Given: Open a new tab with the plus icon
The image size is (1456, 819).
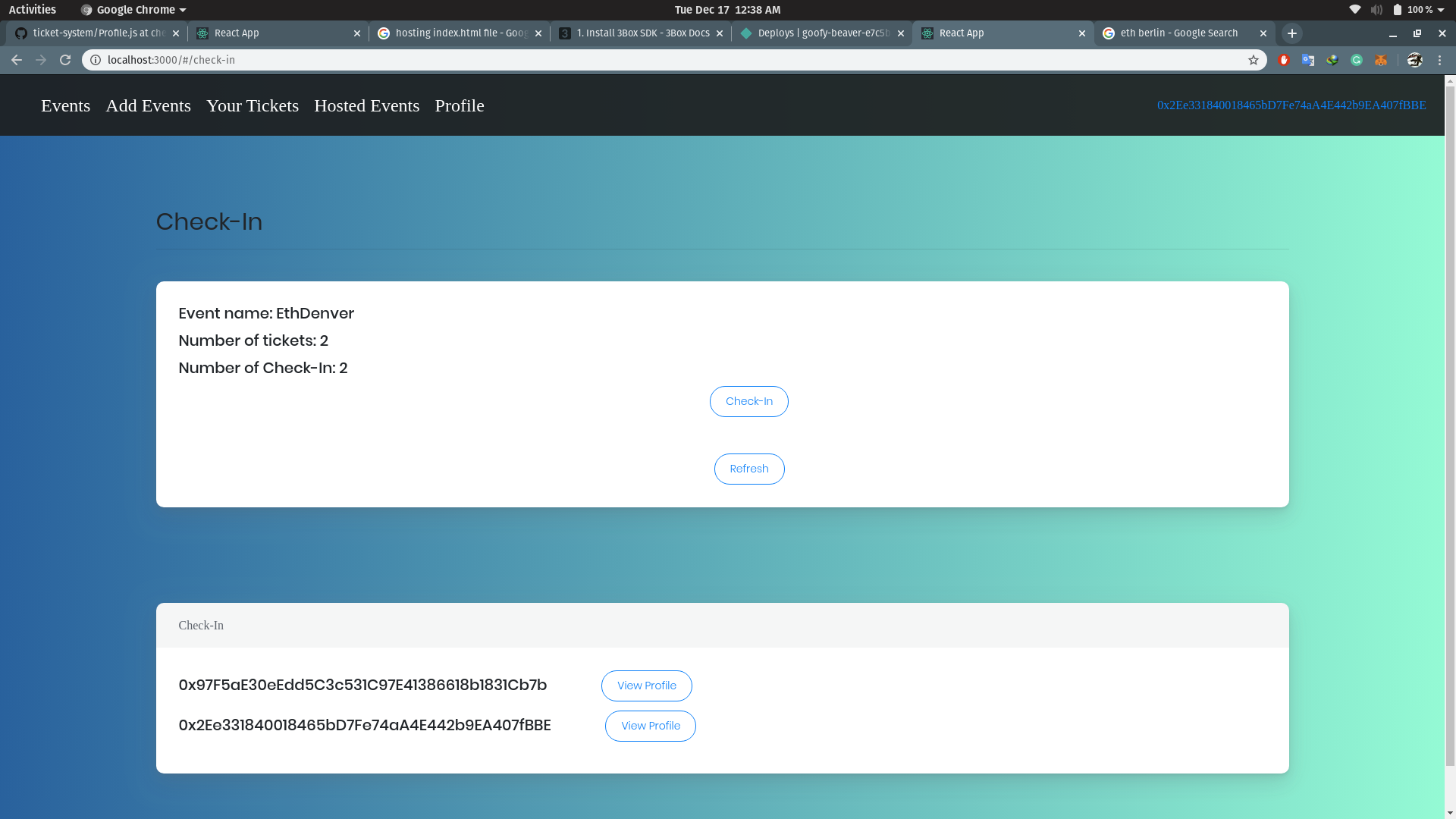Looking at the screenshot, I should (x=1292, y=33).
